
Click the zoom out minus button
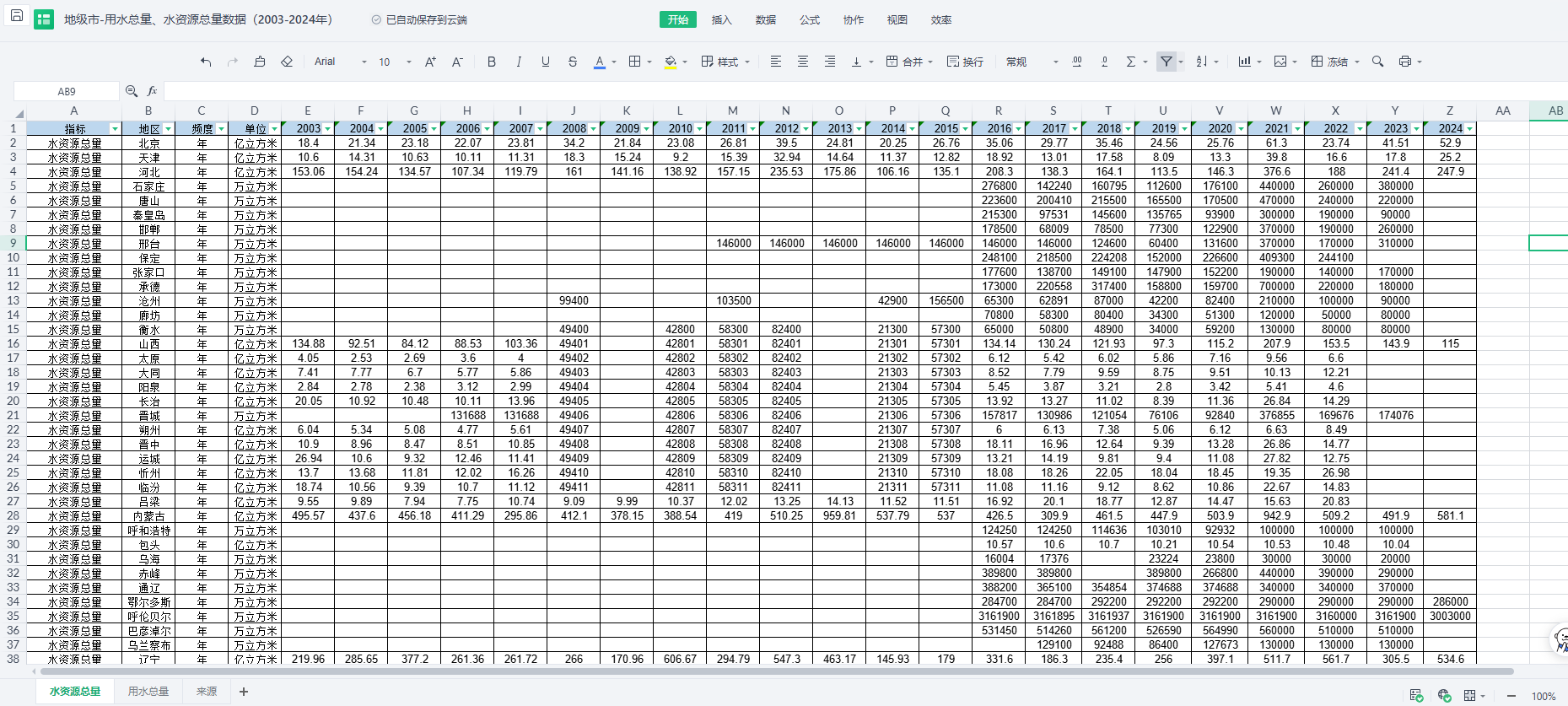tap(1511, 696)
